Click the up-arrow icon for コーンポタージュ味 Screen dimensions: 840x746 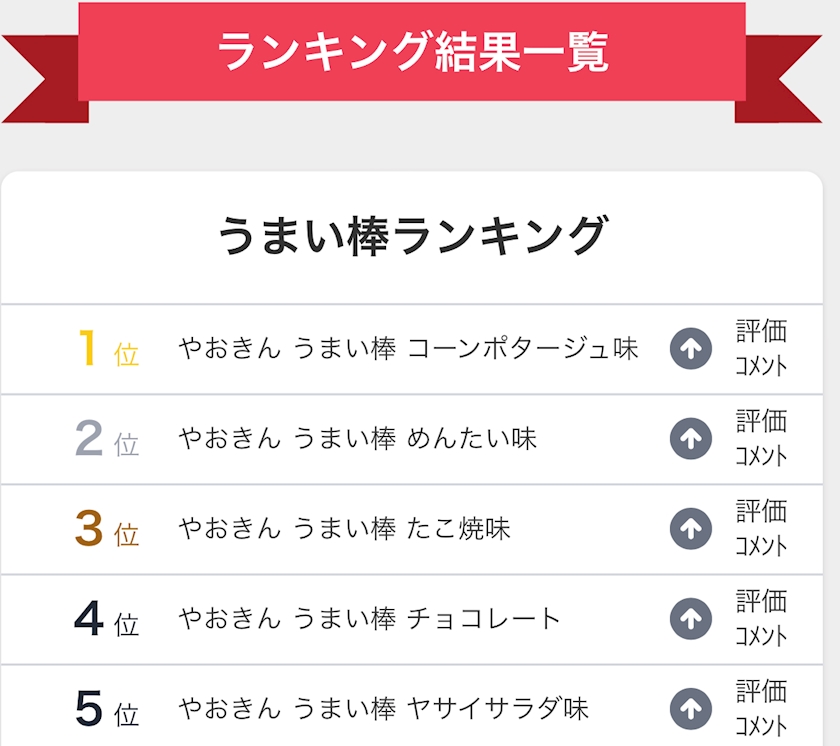[x=690, y=349]
